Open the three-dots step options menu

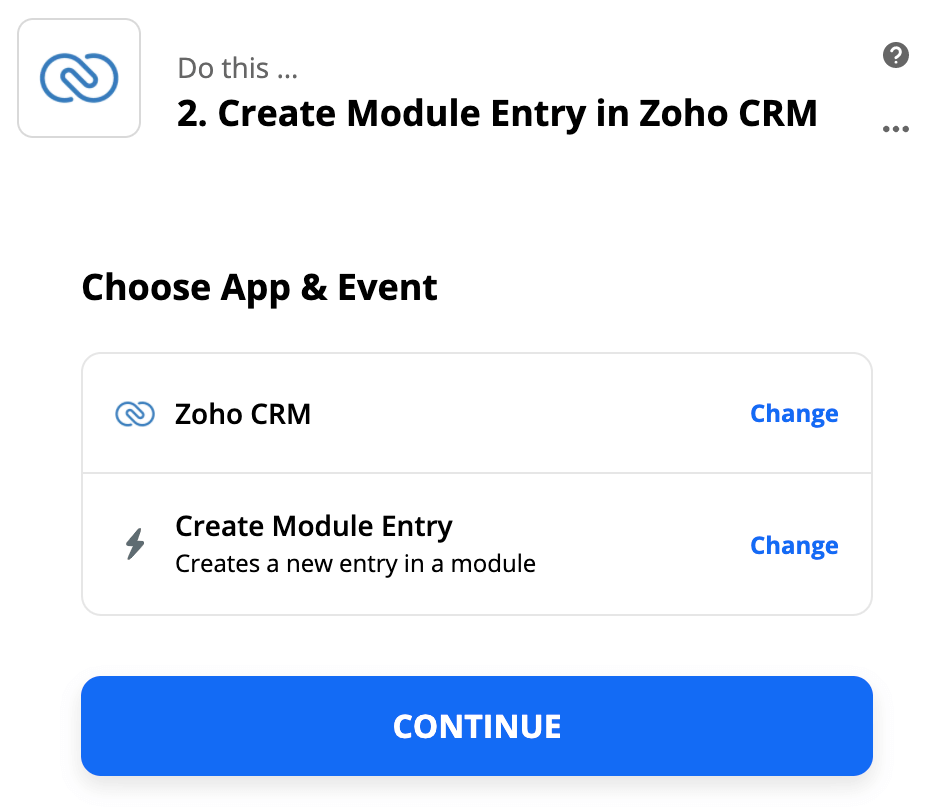[x=895, y=129]
